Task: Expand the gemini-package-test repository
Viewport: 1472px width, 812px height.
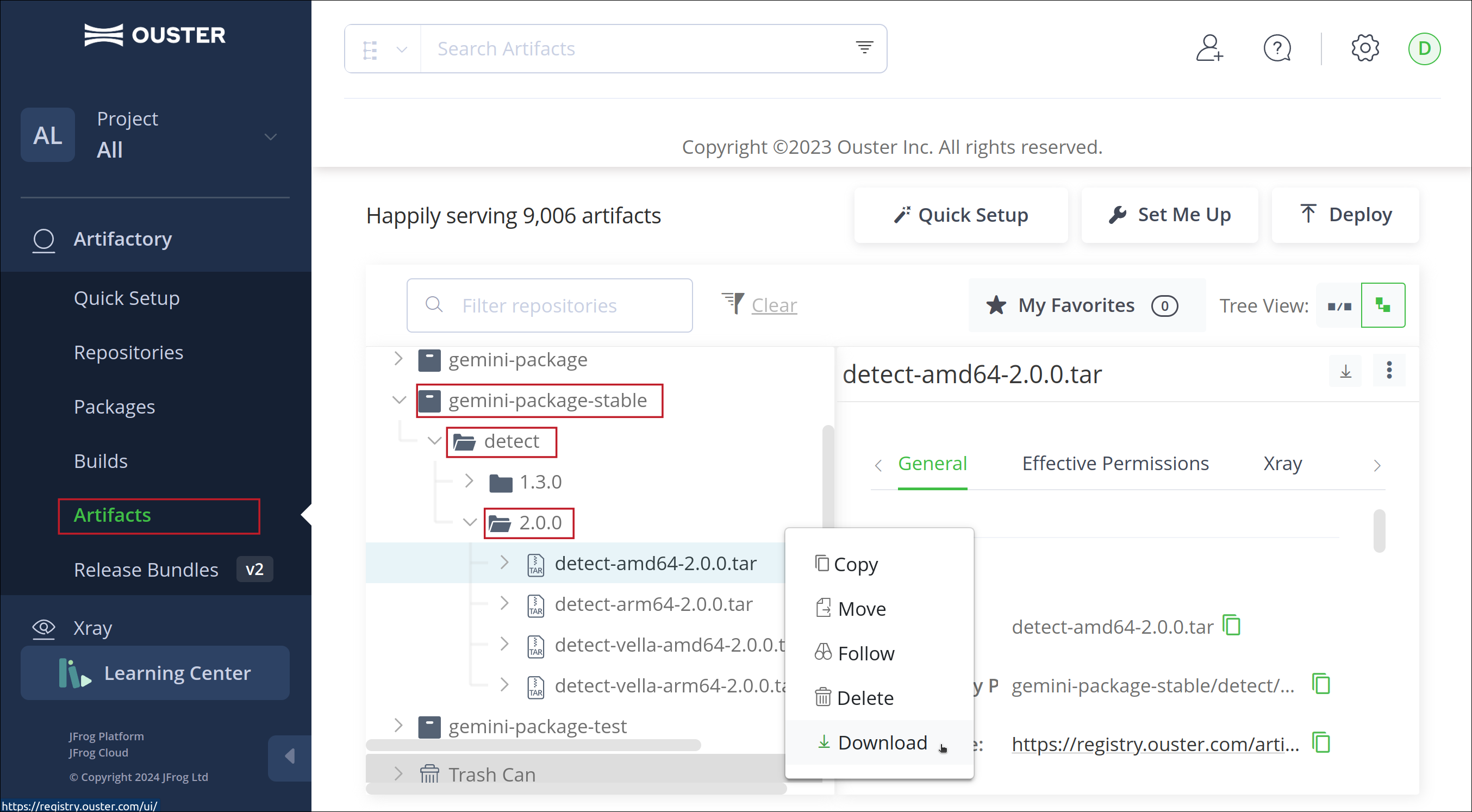Action: 398,726
